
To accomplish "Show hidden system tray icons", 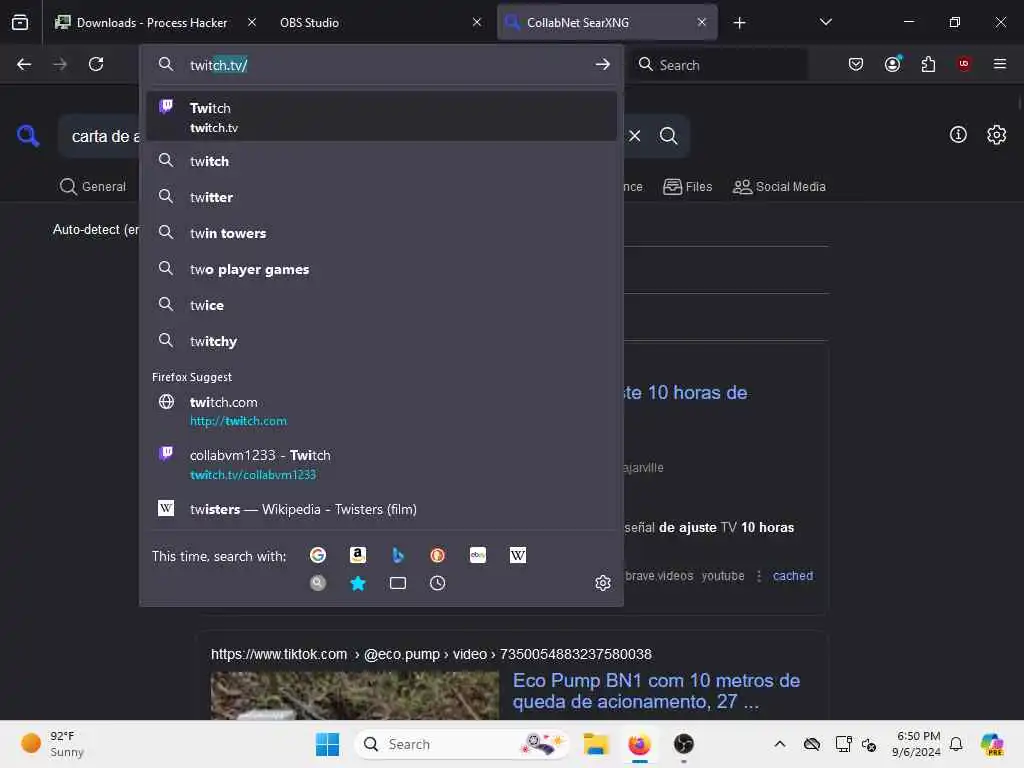I will coord(780,744).
